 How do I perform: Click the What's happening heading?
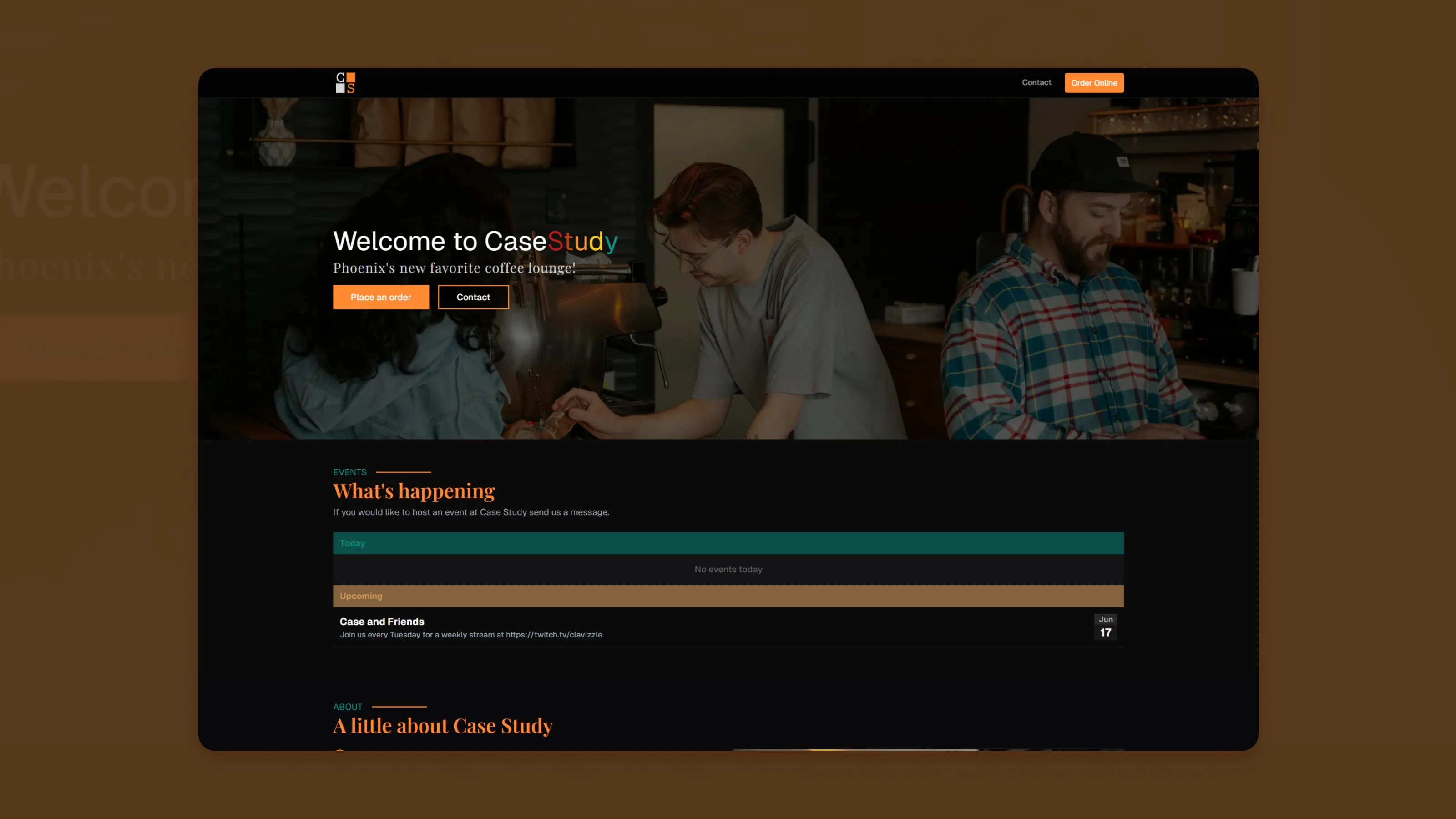coord(413,490)
